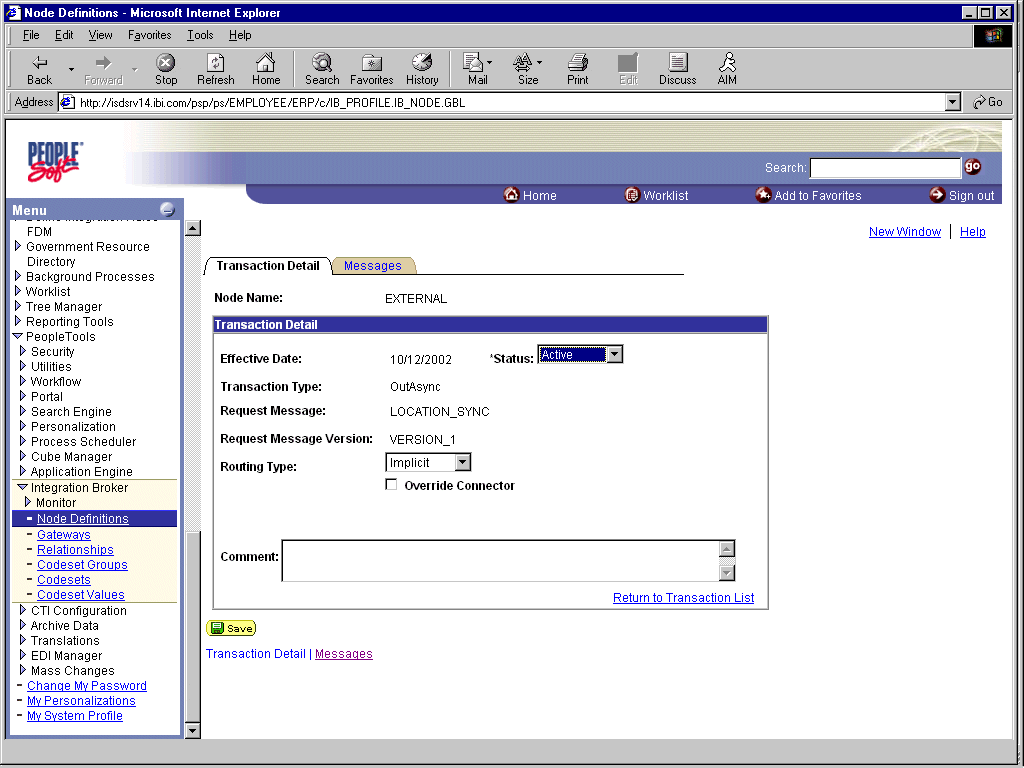Expand the Security menu item
1024x768 pixels.
[22, 351]
